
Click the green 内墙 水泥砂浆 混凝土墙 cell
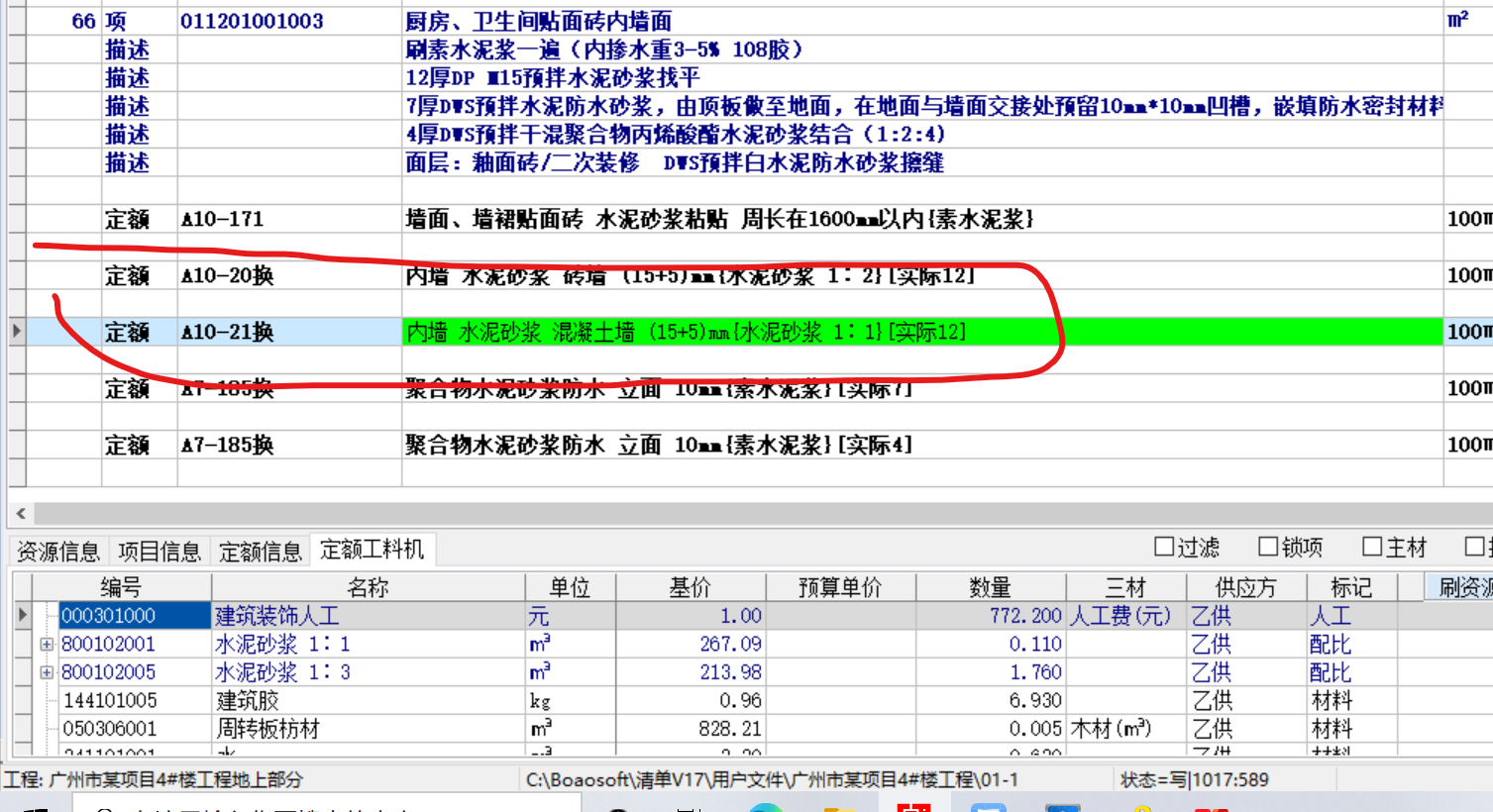click(x=922, y=332)
